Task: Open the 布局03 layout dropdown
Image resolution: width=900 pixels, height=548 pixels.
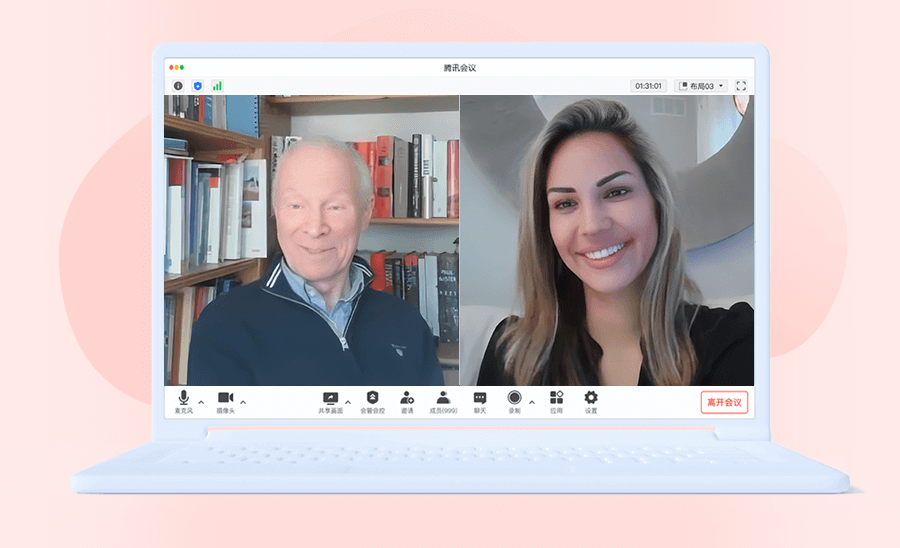Action: click(701, 86)
